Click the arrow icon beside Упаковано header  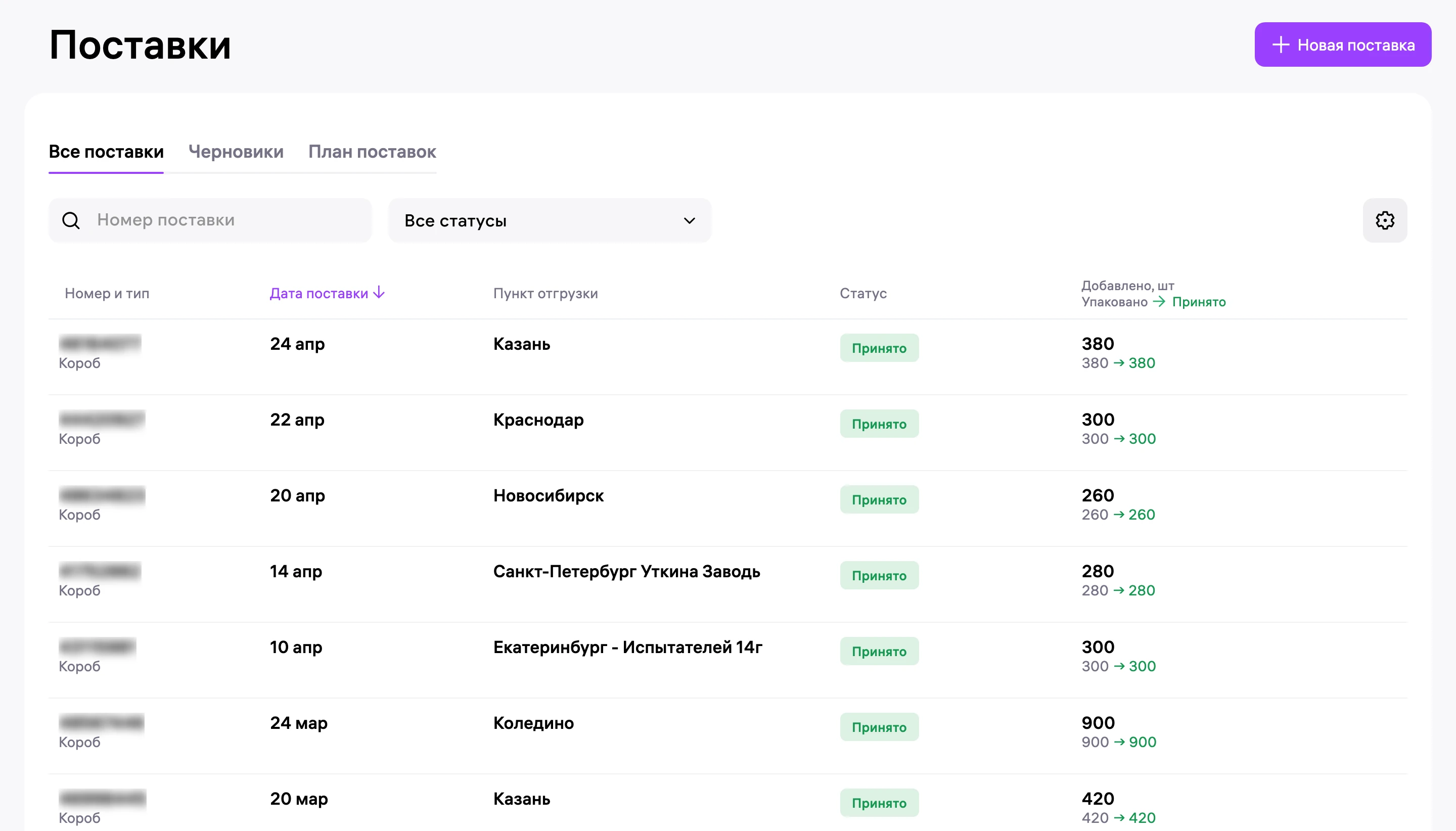[x=1159, y=301]
